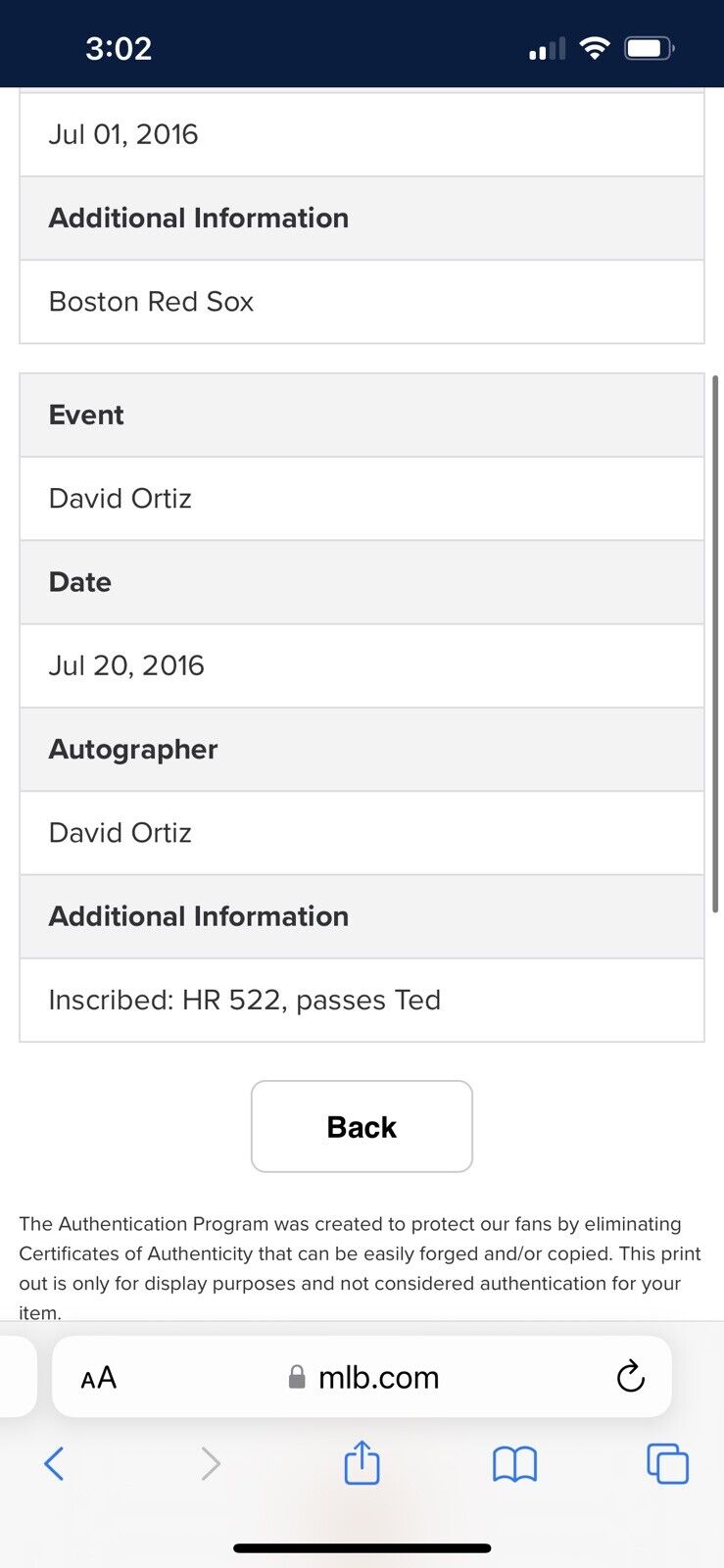Open the Safari share sheet

(x=362, y=1462)
